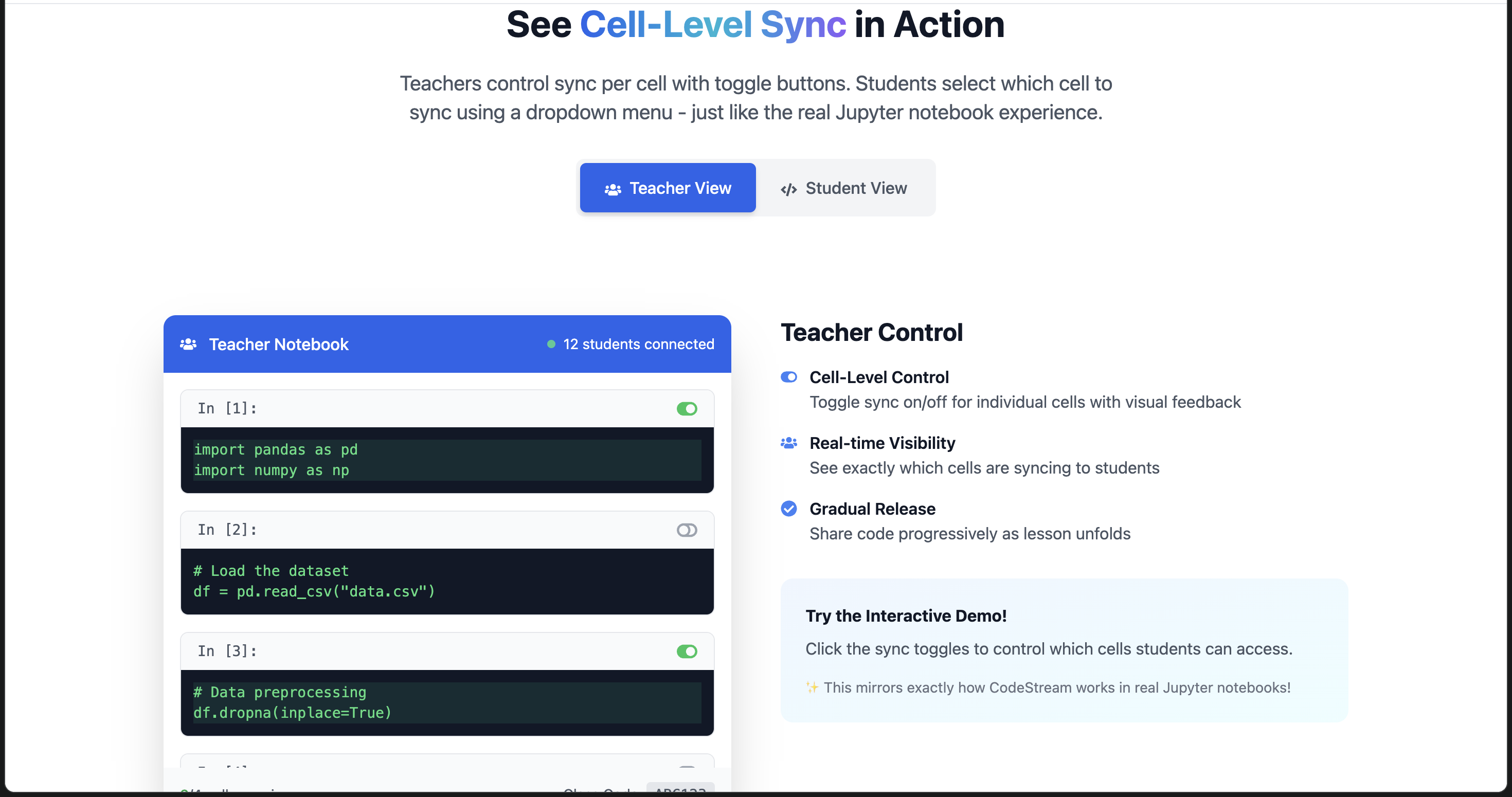Click the green connected status dot
Screen dimensions: 1512x797
pos(551,344)
